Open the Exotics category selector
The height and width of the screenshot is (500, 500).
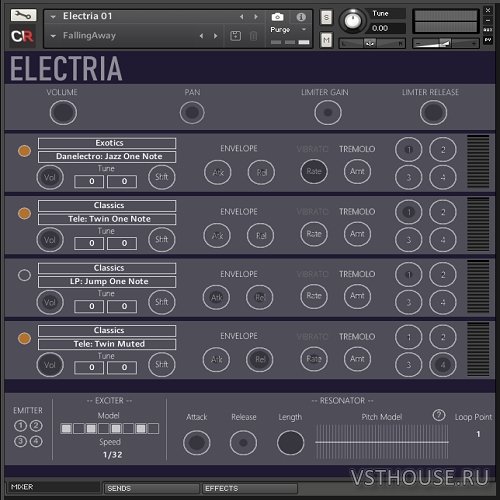107,143
